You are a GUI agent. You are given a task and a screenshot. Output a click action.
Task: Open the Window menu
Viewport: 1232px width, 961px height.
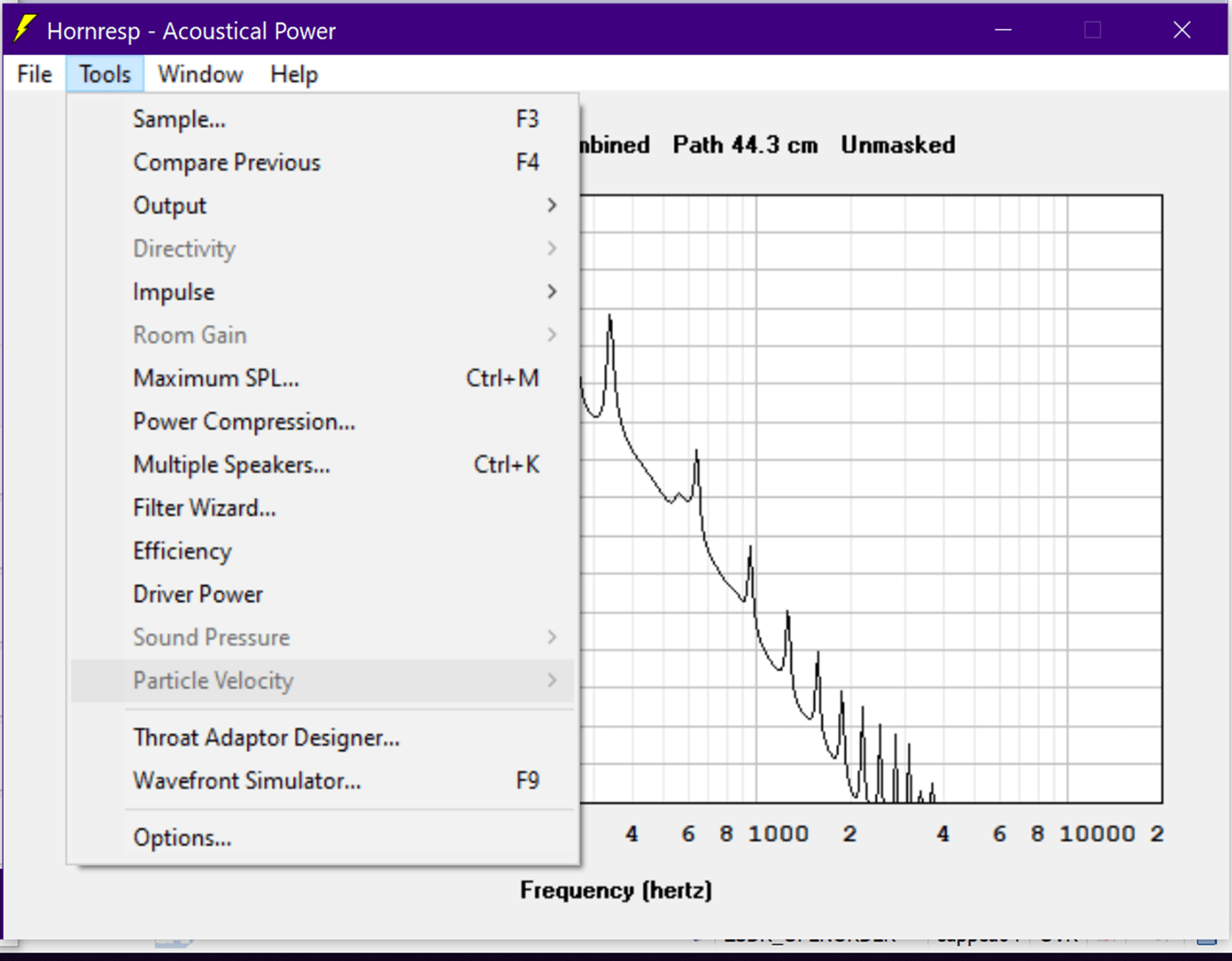coord(200,74)
